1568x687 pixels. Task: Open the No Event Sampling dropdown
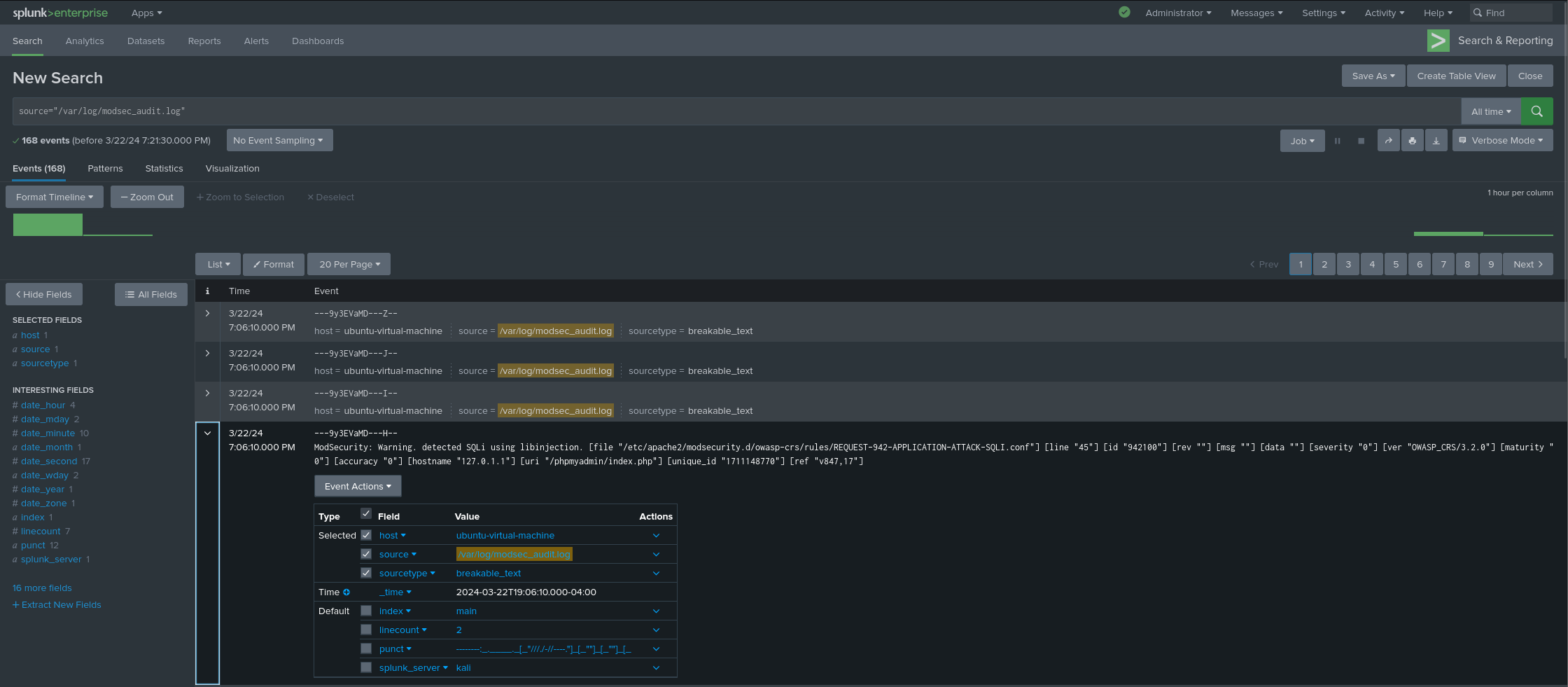(x=279, y=140)
